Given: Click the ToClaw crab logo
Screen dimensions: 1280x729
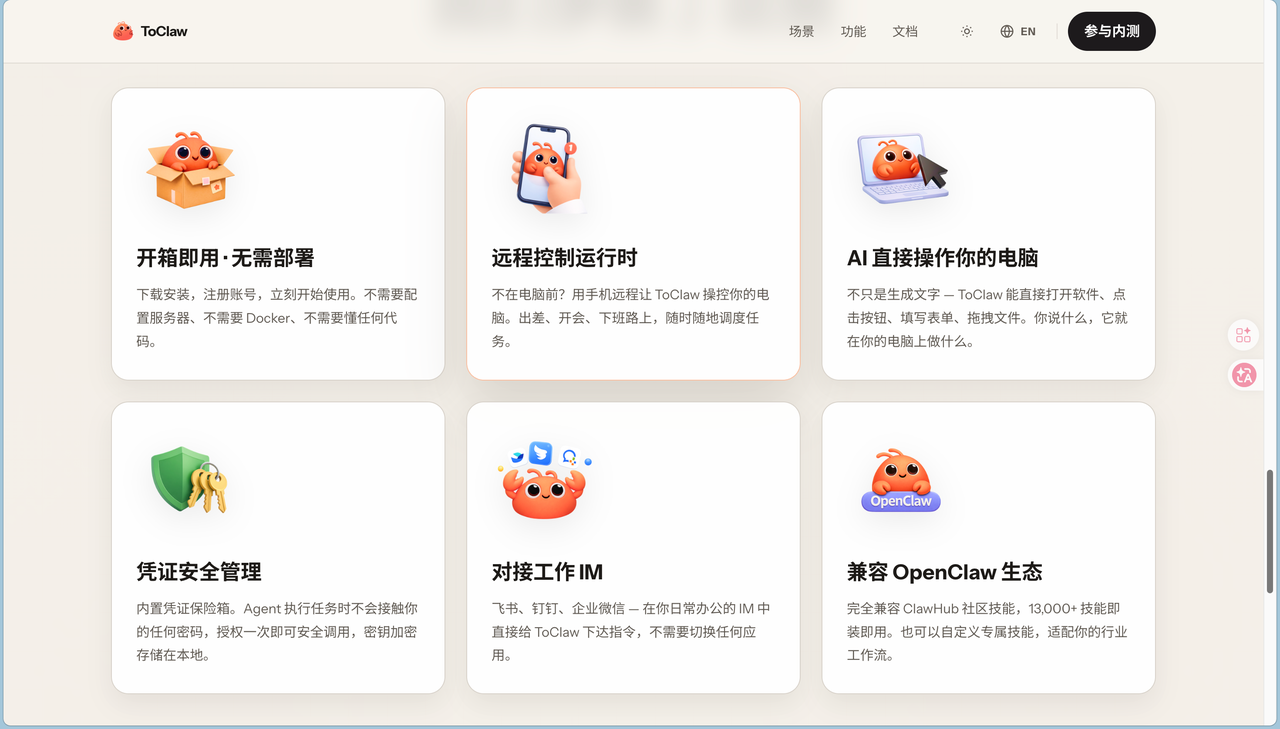Looking at the screenshot, I should (x=122, y=30).
